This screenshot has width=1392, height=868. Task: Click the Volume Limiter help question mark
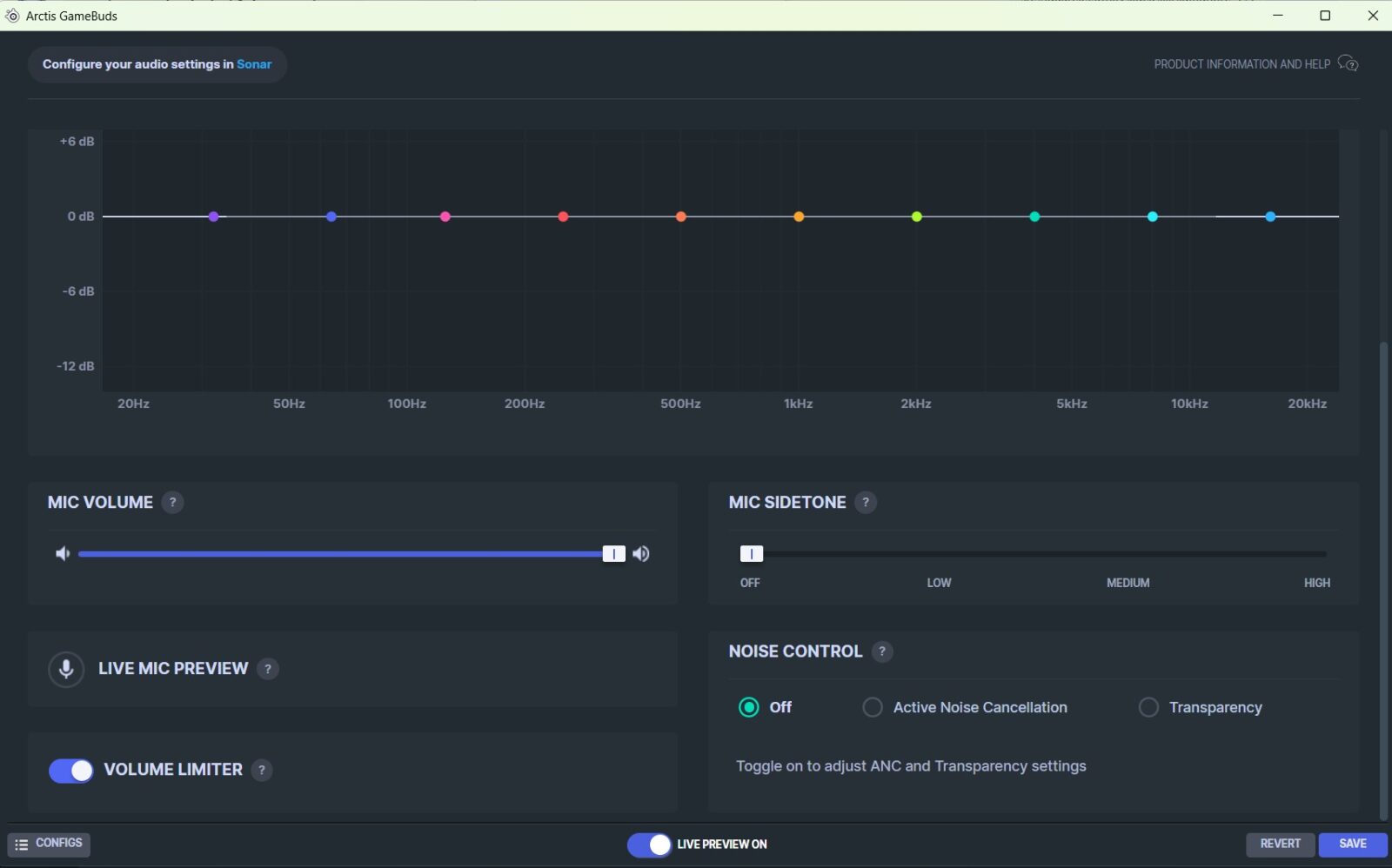point(261,770)
